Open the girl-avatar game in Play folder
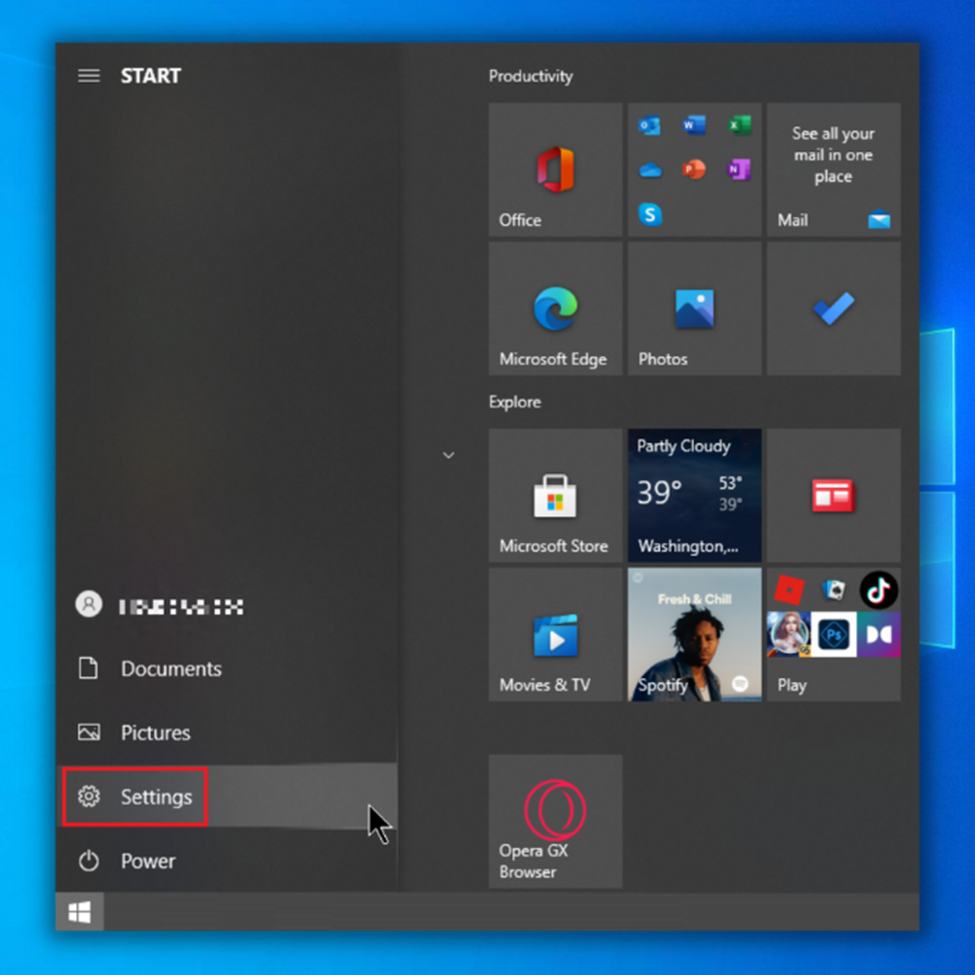This screenshot has height=975, width=975. coord(788,634)
